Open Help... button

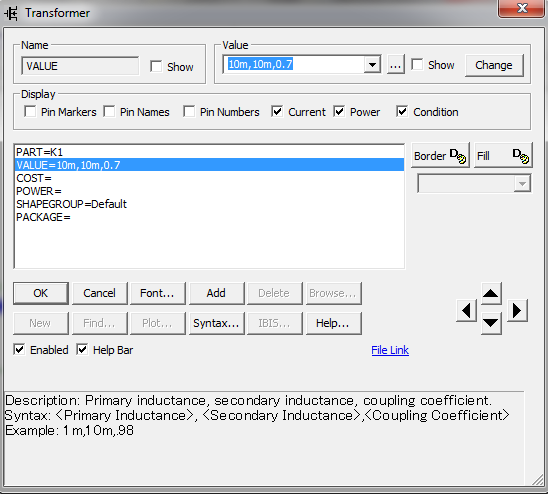tap(333, 323)
